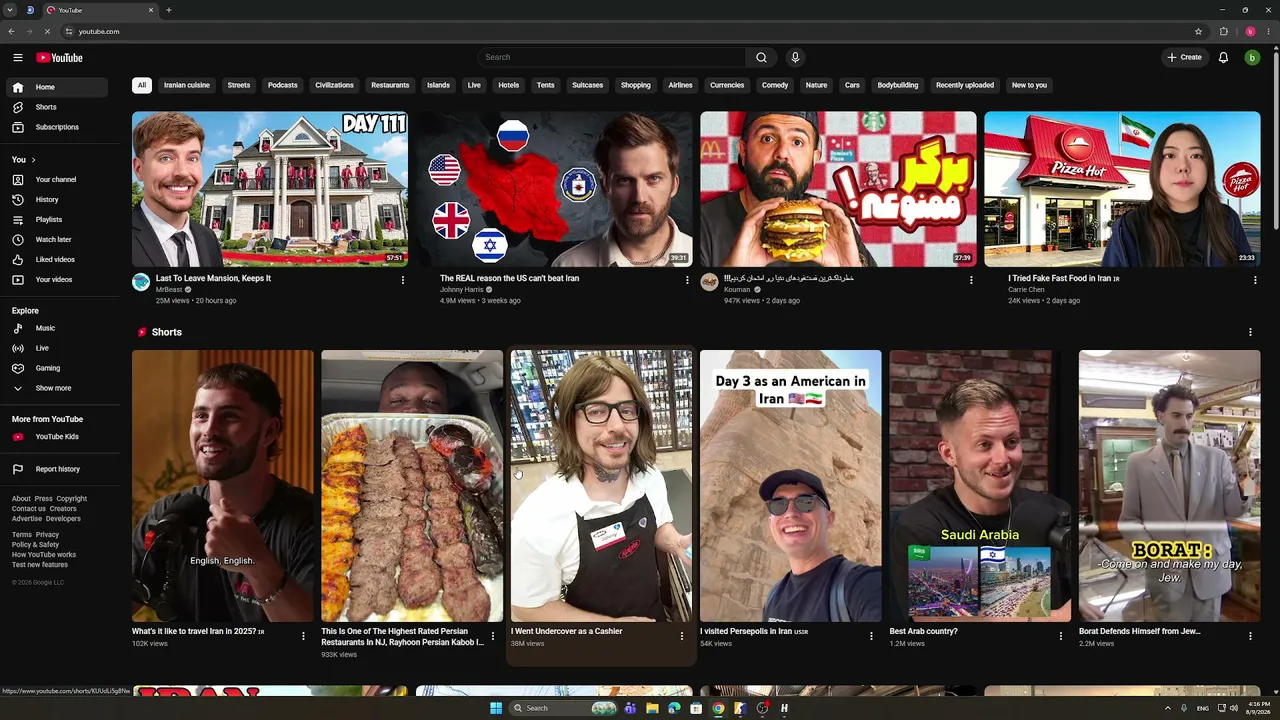This screenshot has height=720, width=1280.
Task: Open a new browser tab
Action: [168, 10]
